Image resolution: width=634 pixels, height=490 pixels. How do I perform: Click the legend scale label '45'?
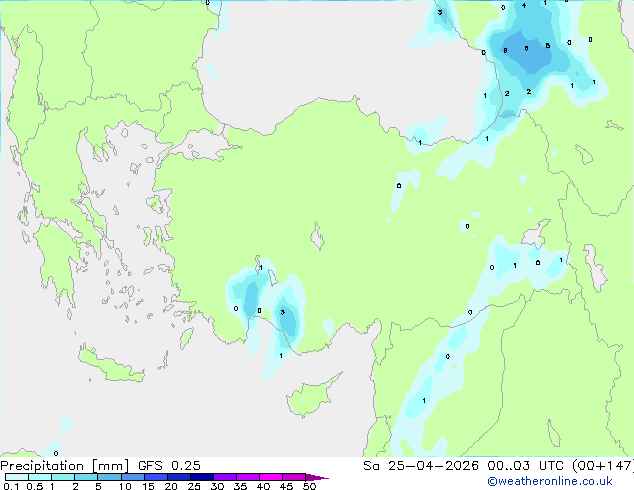[x=287, y=486]
